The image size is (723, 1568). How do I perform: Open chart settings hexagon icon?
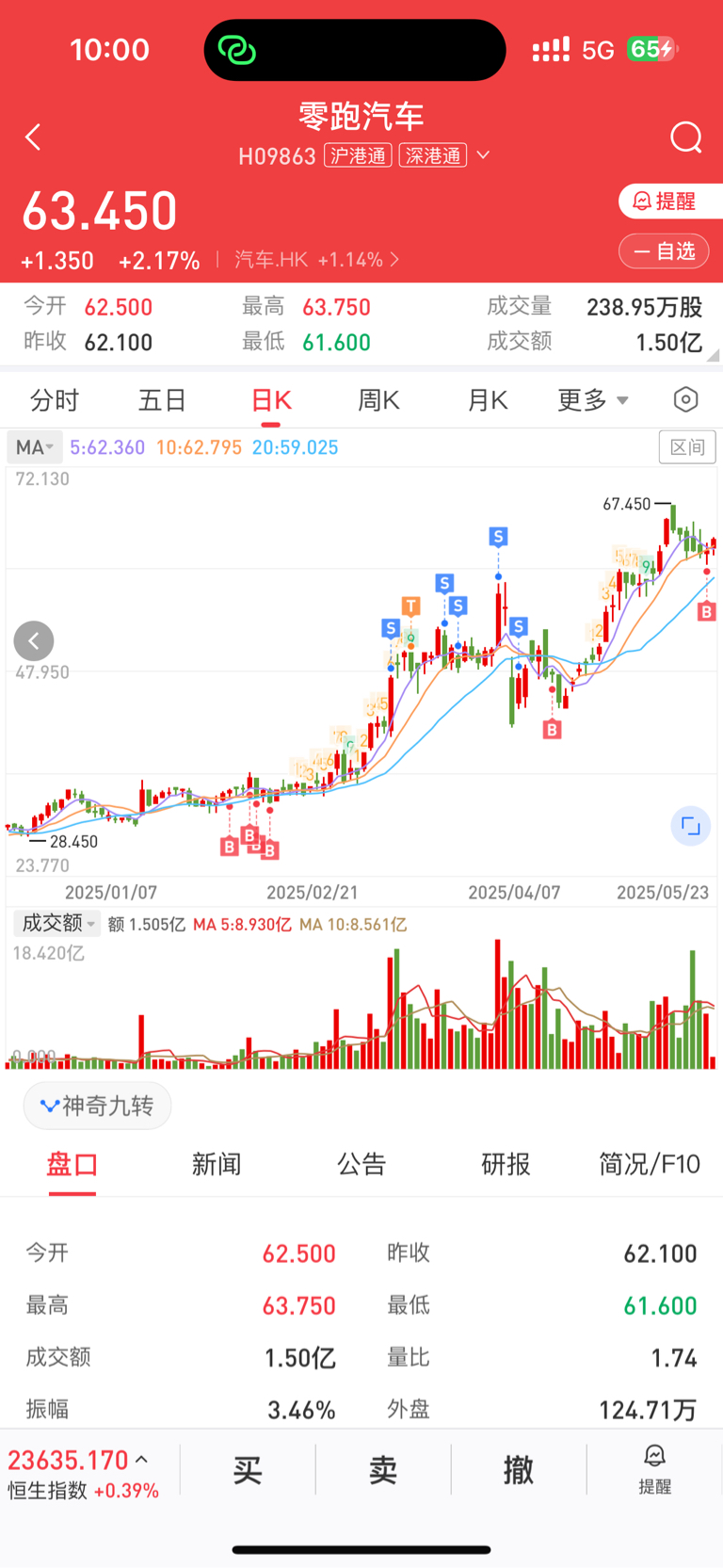[686, 400]
